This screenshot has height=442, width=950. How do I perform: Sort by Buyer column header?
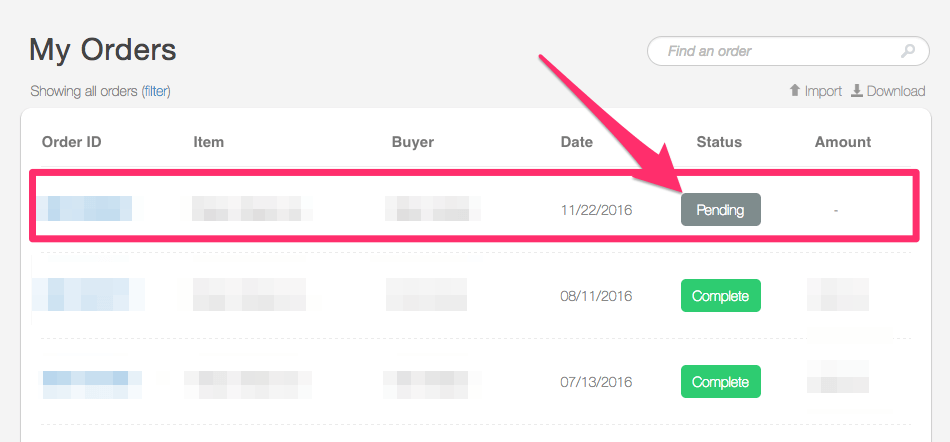tap(412, 142)
